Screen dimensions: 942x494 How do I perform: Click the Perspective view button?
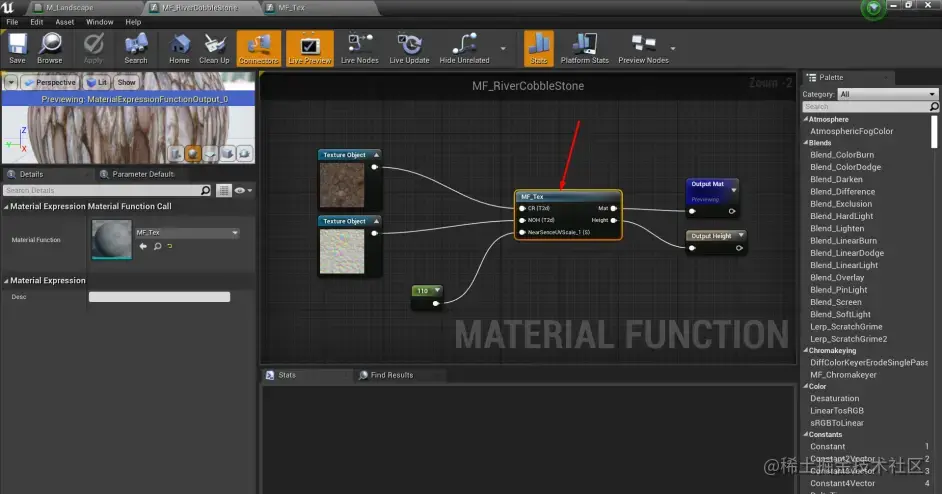point(50,82)
